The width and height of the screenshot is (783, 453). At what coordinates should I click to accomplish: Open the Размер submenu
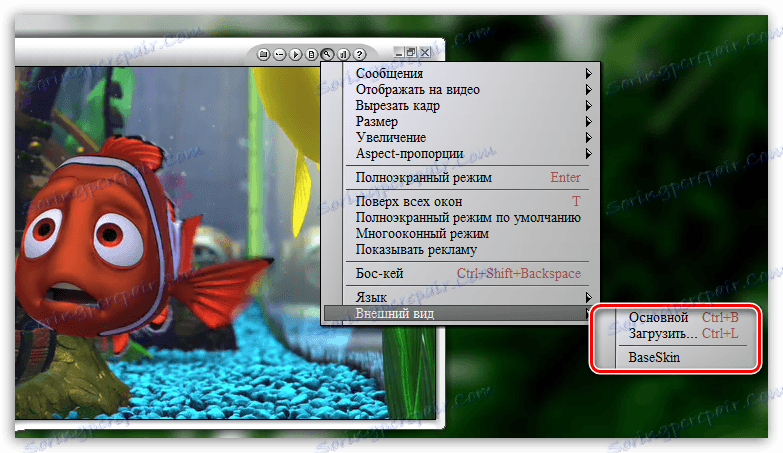coord(460,121)
